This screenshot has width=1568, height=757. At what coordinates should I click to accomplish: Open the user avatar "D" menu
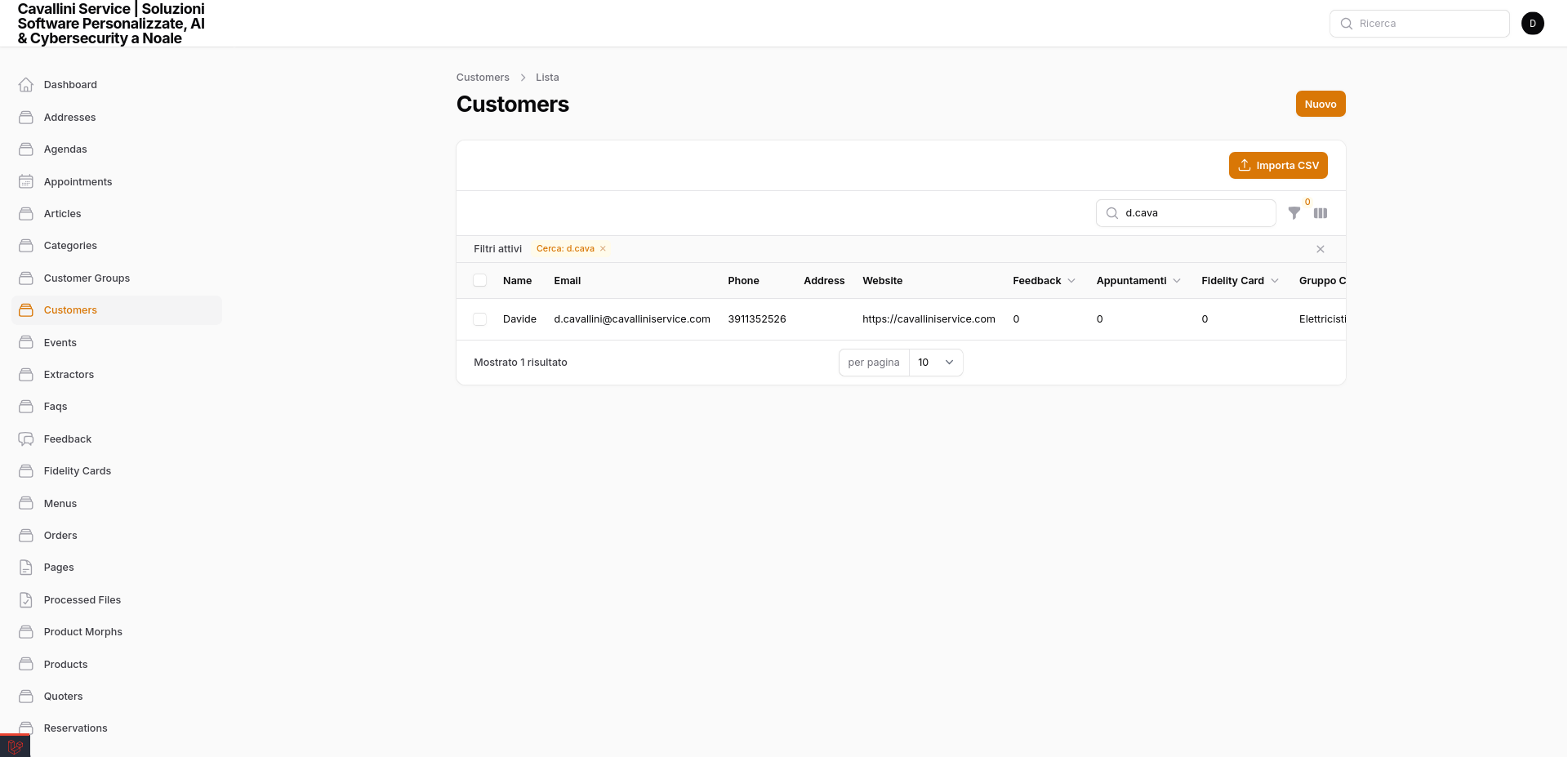(1532, 24)
